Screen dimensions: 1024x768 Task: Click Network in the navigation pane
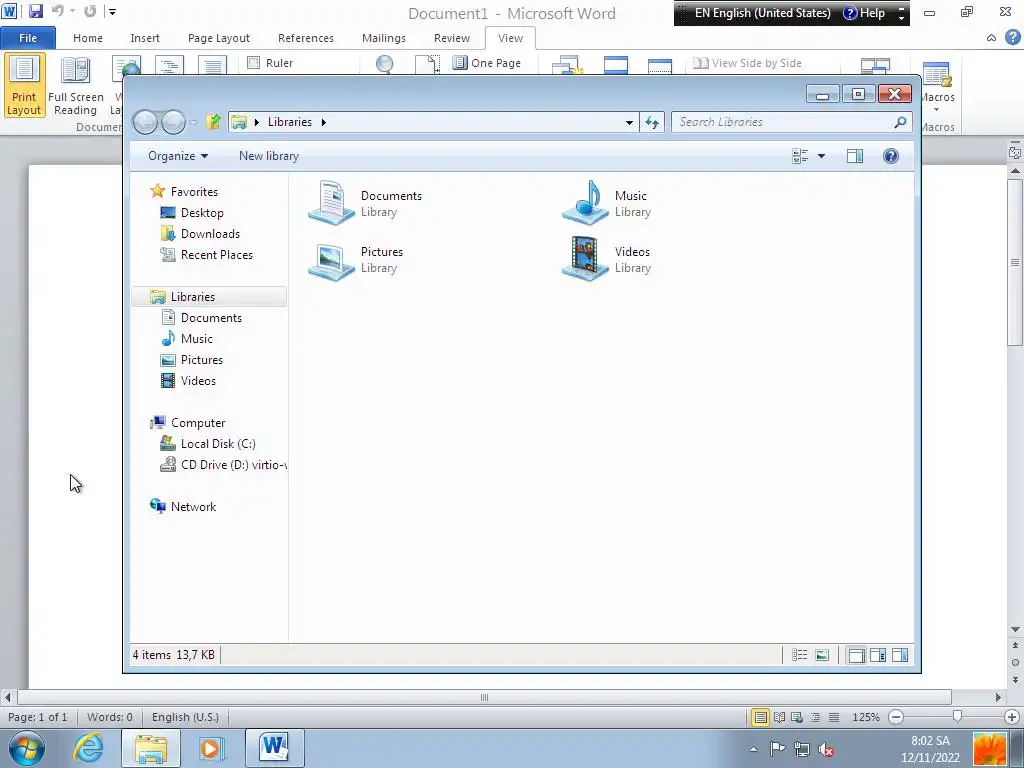(x=193, y=506)
